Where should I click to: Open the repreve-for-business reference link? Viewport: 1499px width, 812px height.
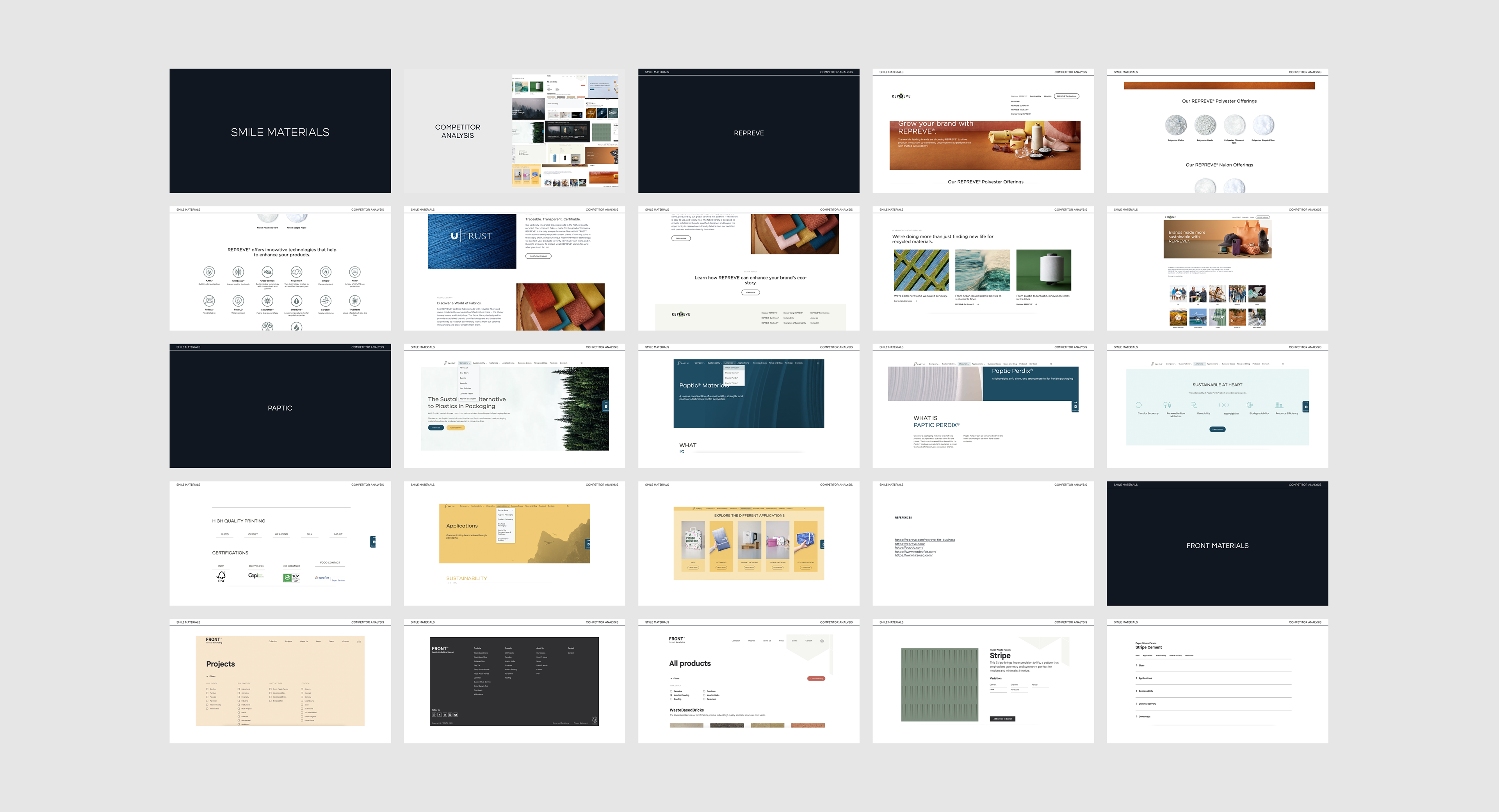(x=925, y=540)
